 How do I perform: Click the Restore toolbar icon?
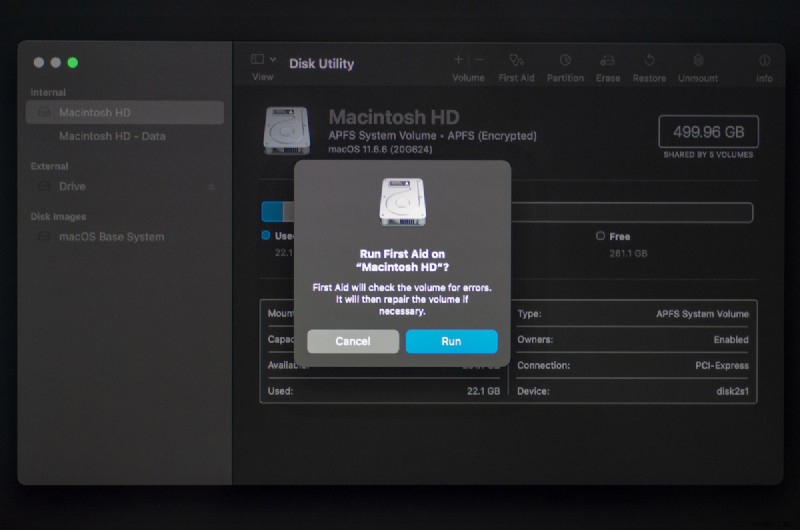(x=649, y=61)
